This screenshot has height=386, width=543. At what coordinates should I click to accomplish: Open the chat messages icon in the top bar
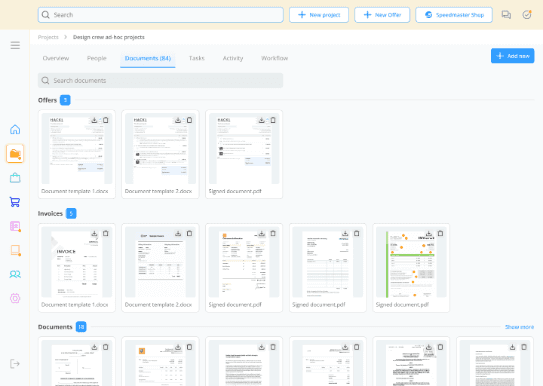[x=506, y=15]
